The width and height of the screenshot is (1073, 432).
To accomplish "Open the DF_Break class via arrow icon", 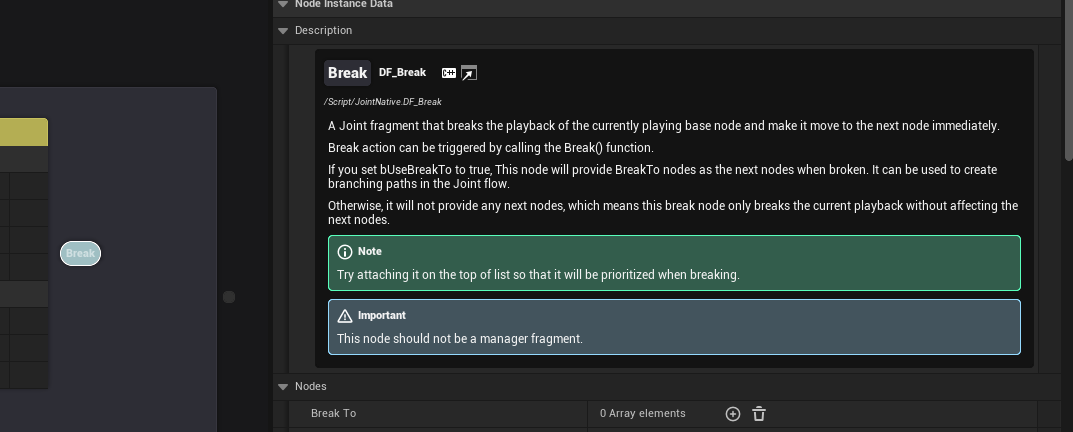I will click(x=468, y=73).
